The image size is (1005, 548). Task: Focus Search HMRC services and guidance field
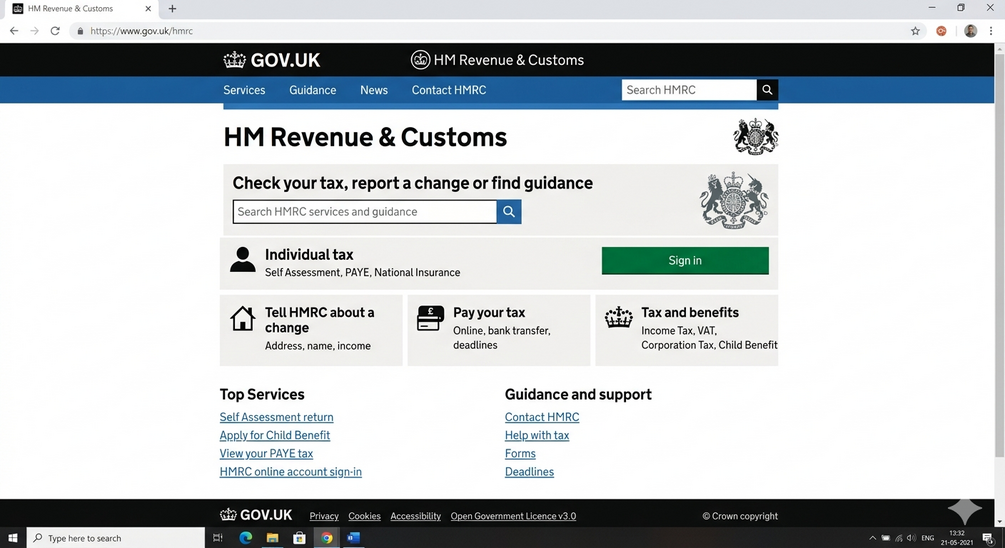(x=365, y=212)
